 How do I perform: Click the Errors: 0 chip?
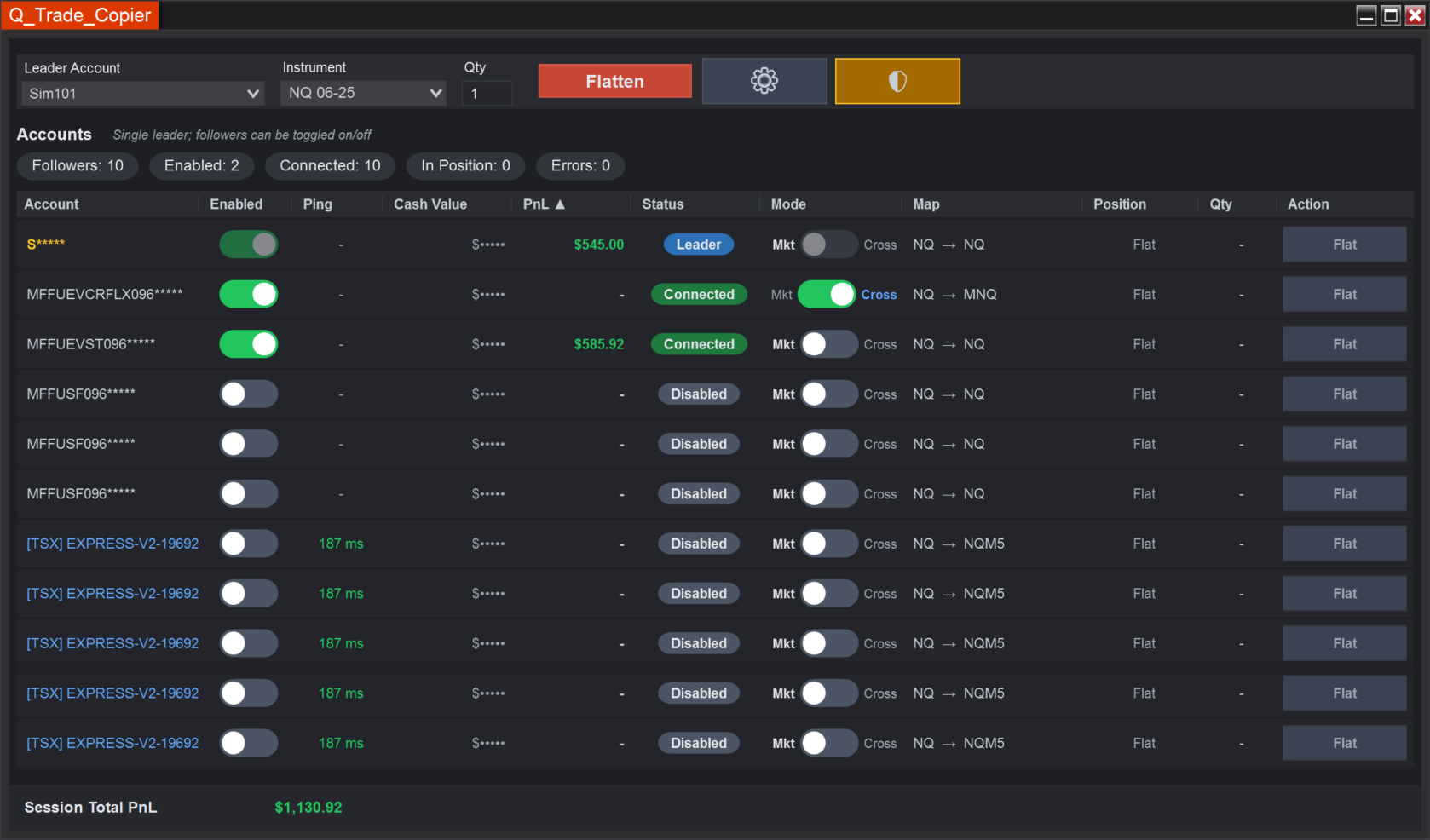tap(580, 166)
